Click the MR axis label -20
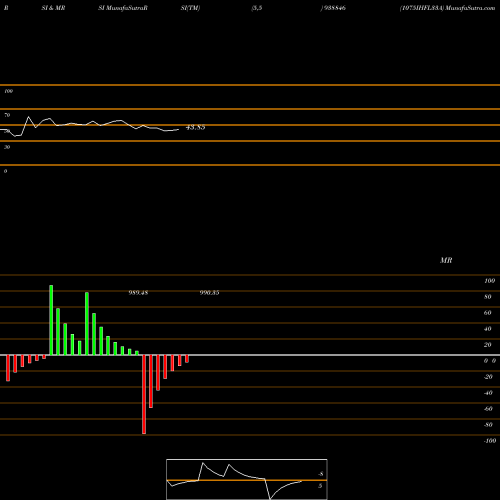Image resolution: width=500 pixels, height=500 pixels. 488,377
